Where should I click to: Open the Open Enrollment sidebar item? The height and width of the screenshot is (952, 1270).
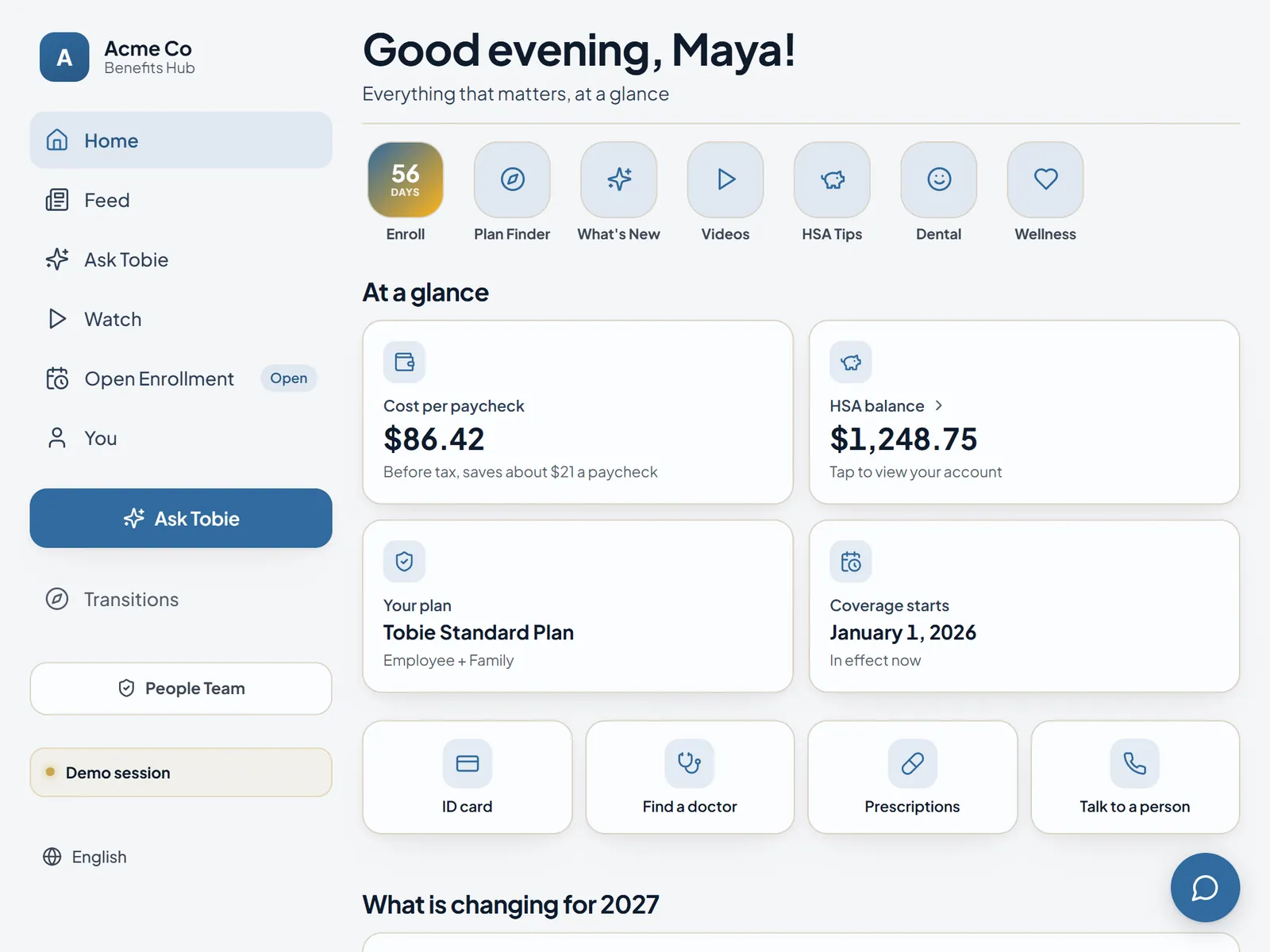181,378
